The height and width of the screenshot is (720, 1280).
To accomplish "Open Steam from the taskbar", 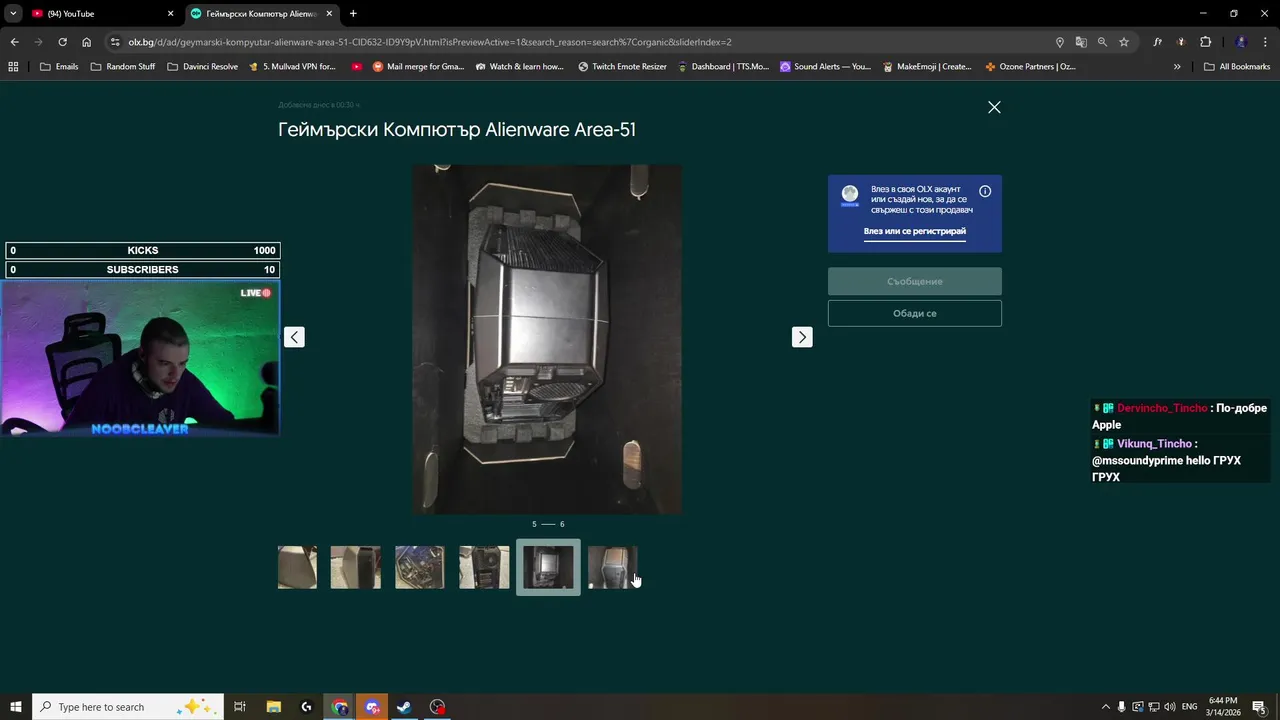I will click(x=404, y=707).
